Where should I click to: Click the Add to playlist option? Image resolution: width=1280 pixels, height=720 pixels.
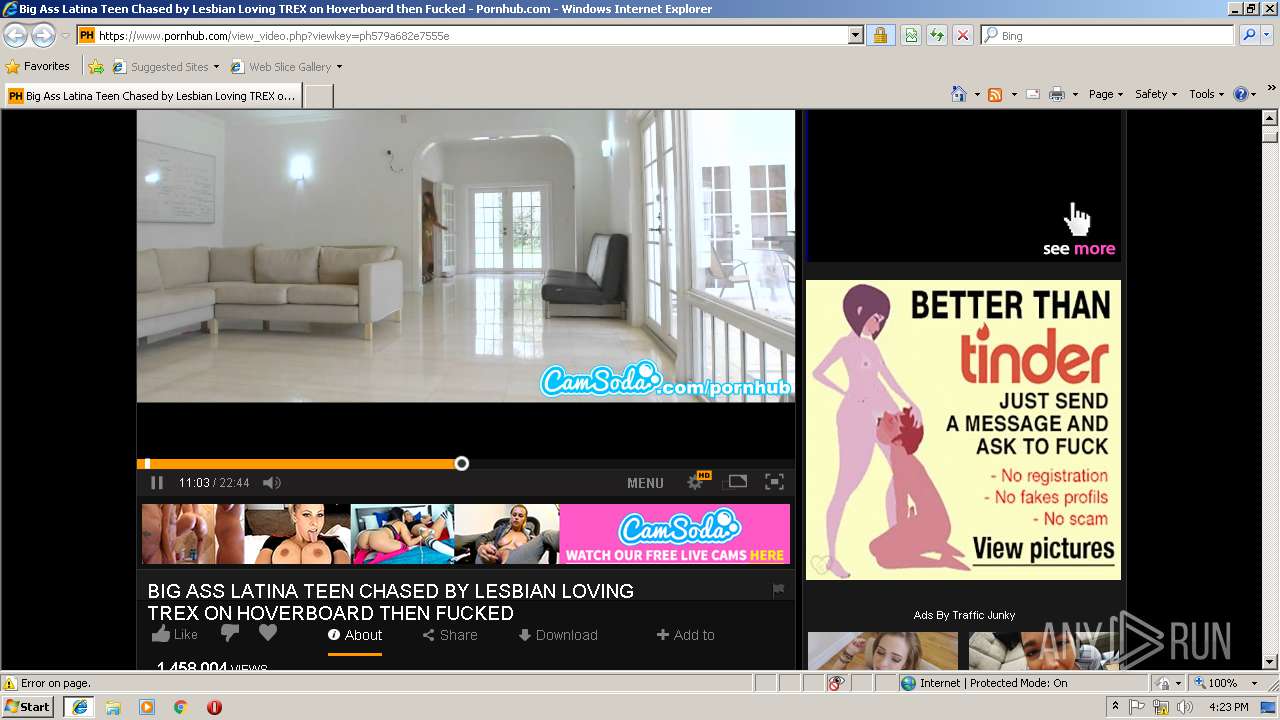tap(686, 635)
